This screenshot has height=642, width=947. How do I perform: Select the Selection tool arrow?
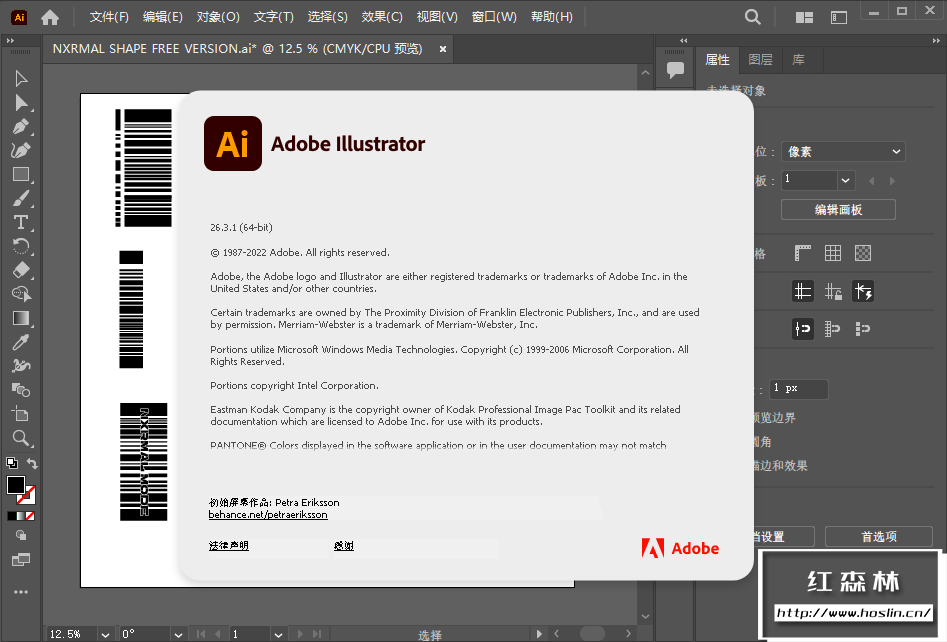click(21, 79)
